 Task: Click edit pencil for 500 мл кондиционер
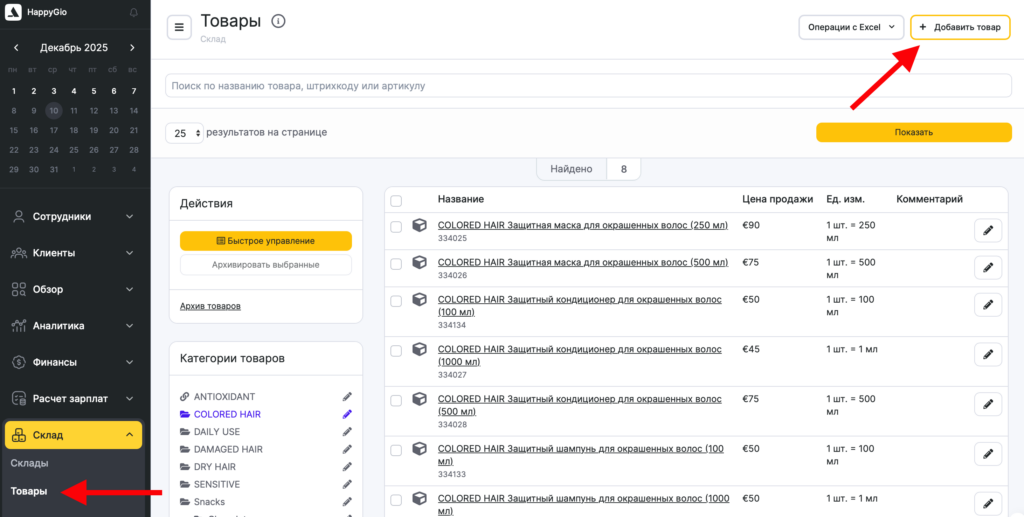987,404
